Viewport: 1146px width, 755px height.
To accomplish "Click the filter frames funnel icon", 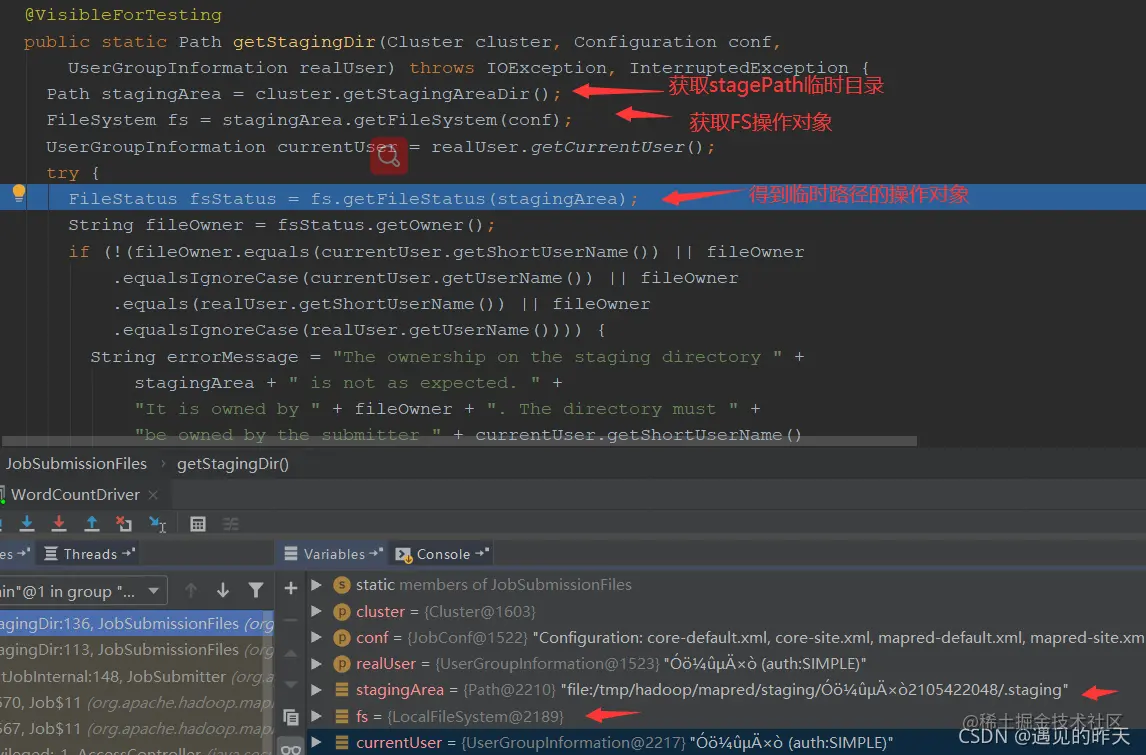I will click(x=256, y=590).
